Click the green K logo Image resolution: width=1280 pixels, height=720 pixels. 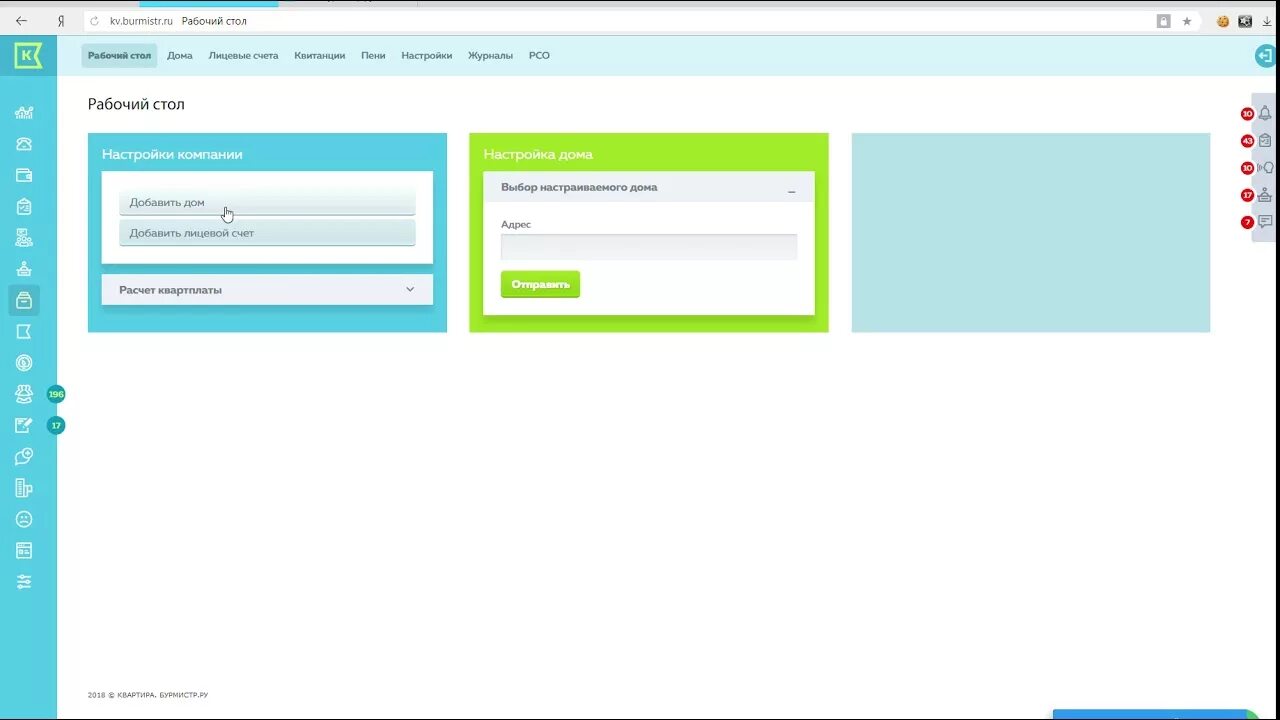(28, 56)
